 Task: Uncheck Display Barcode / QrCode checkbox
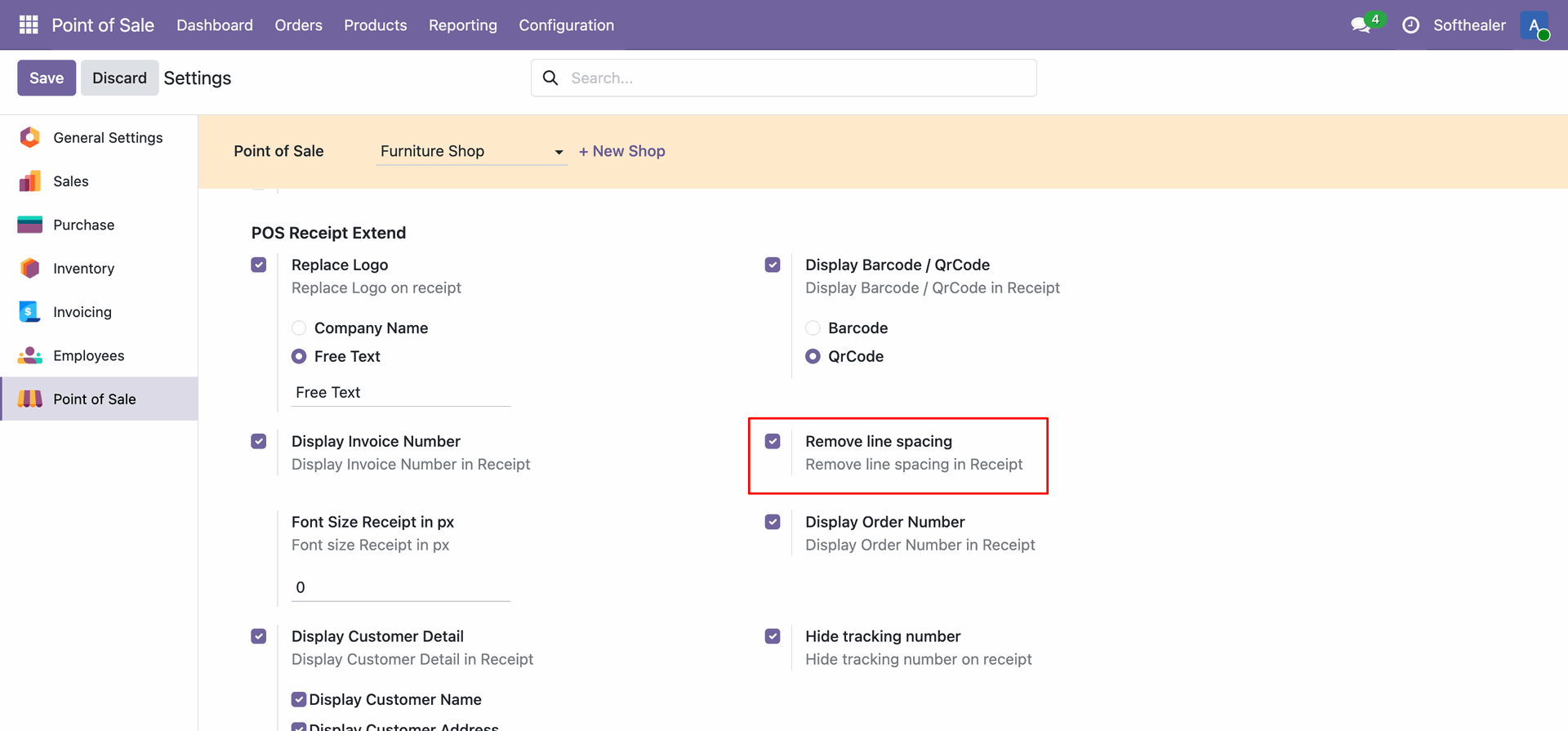pos(773,265)
